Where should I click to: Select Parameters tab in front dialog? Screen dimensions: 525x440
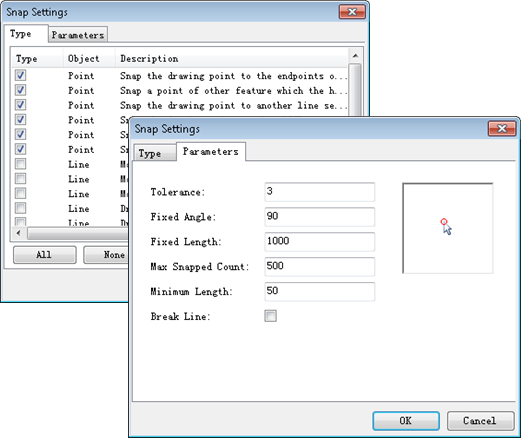click(x=211, y=151)
